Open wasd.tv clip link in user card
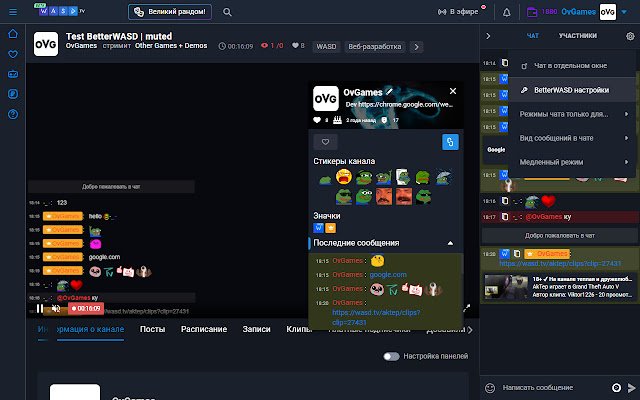Image resolution: width=640 pixels, height=400 pixels. click(376, 317)
